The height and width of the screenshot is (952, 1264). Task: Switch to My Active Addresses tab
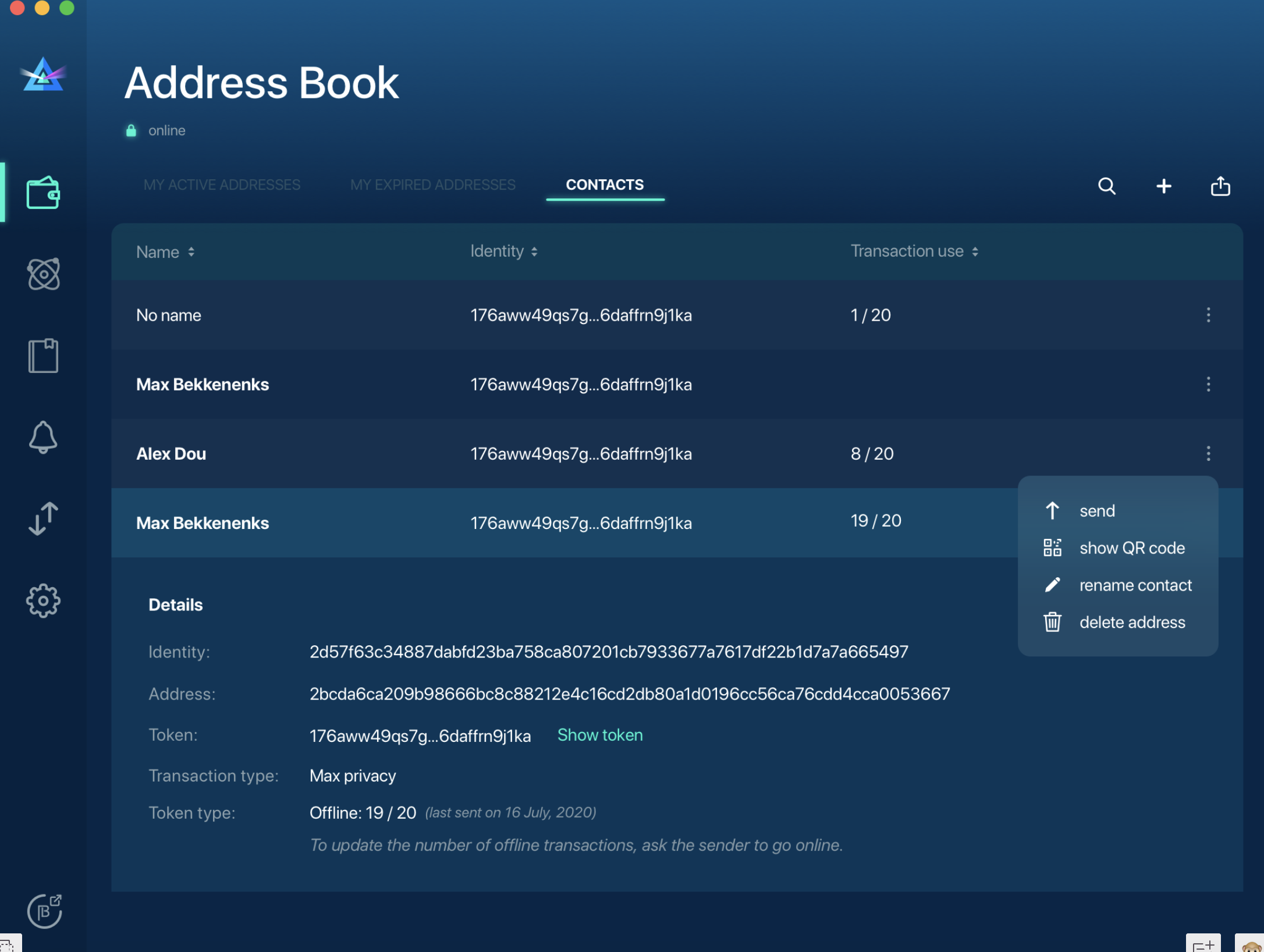click(222, 184)
